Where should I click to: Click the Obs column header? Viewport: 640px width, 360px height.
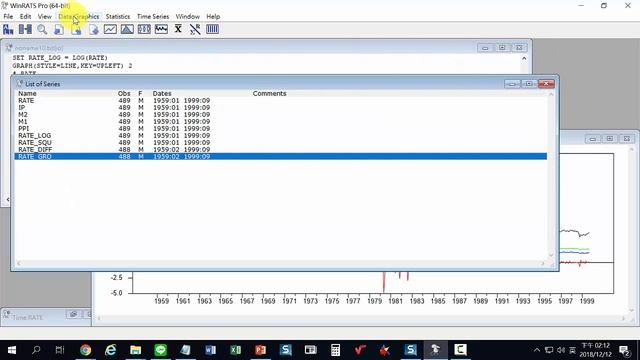click(124, 93)
